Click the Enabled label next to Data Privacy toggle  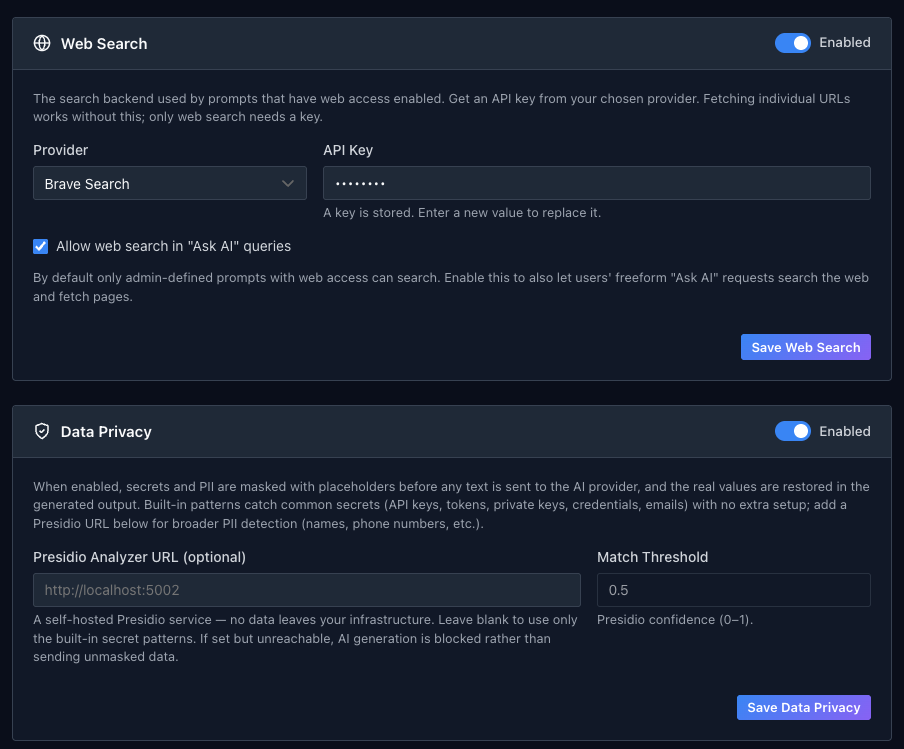(845, 431)
